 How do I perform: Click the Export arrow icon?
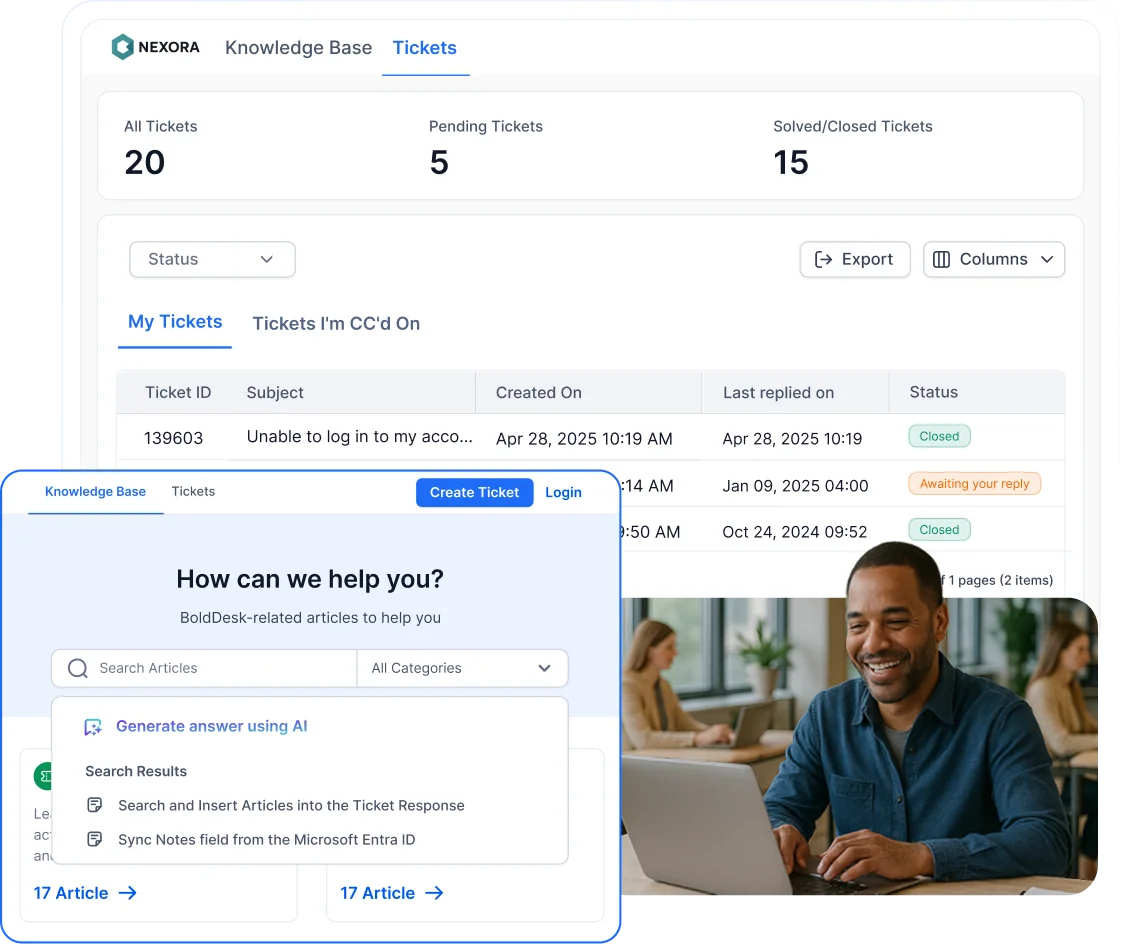tap(824, 259)
